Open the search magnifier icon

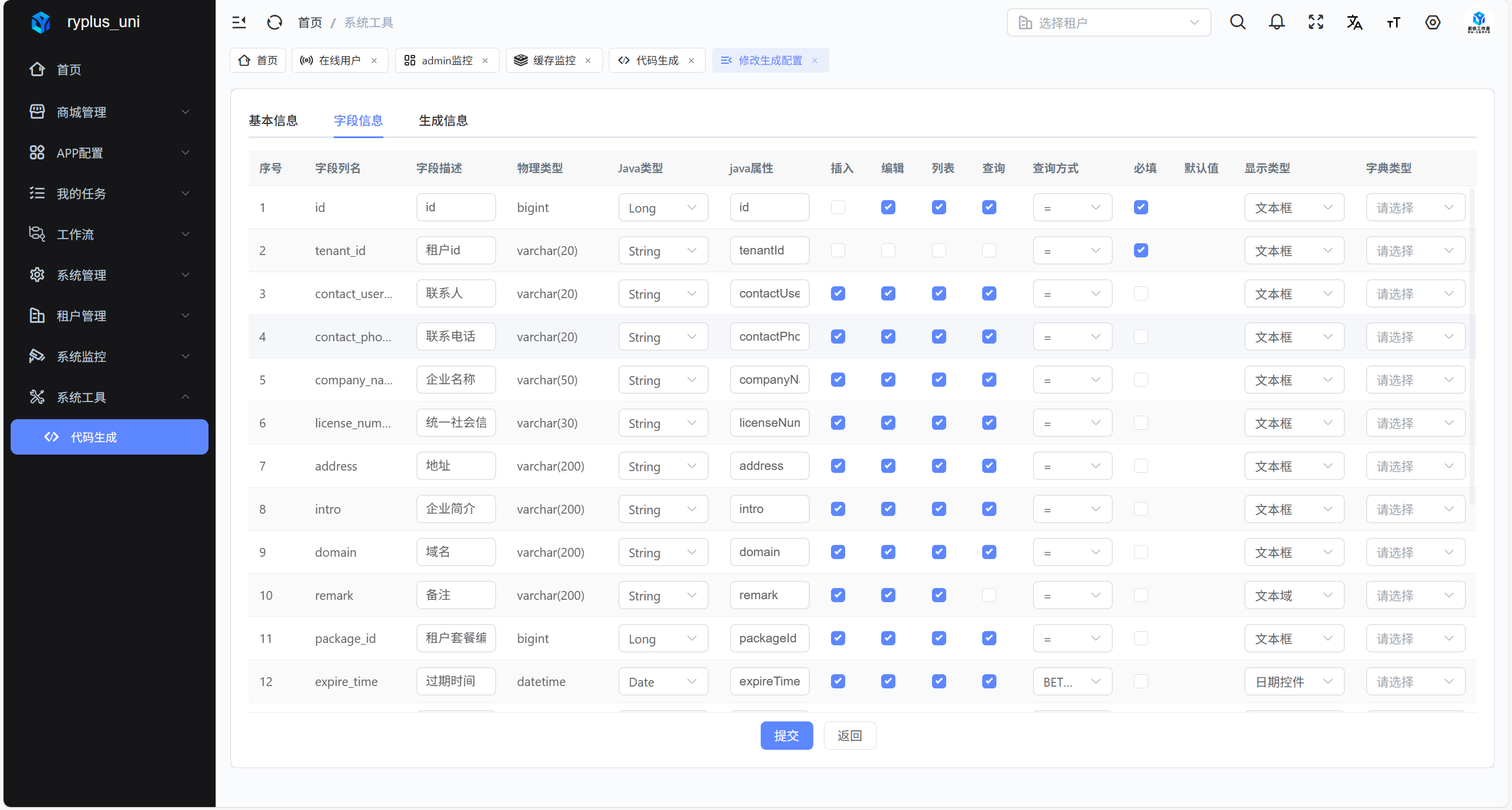pyautogui.click(x=1237, y=22)
